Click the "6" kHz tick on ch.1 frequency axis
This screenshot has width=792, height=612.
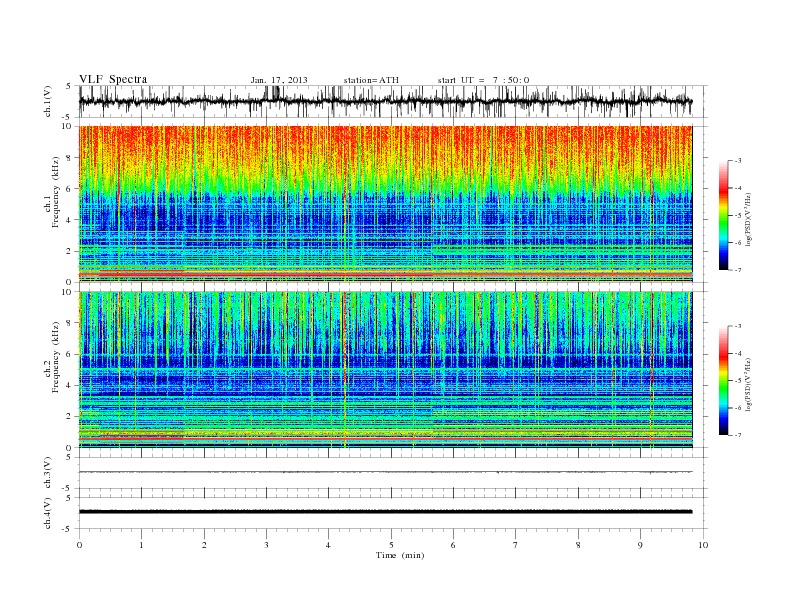click(69, 189)
